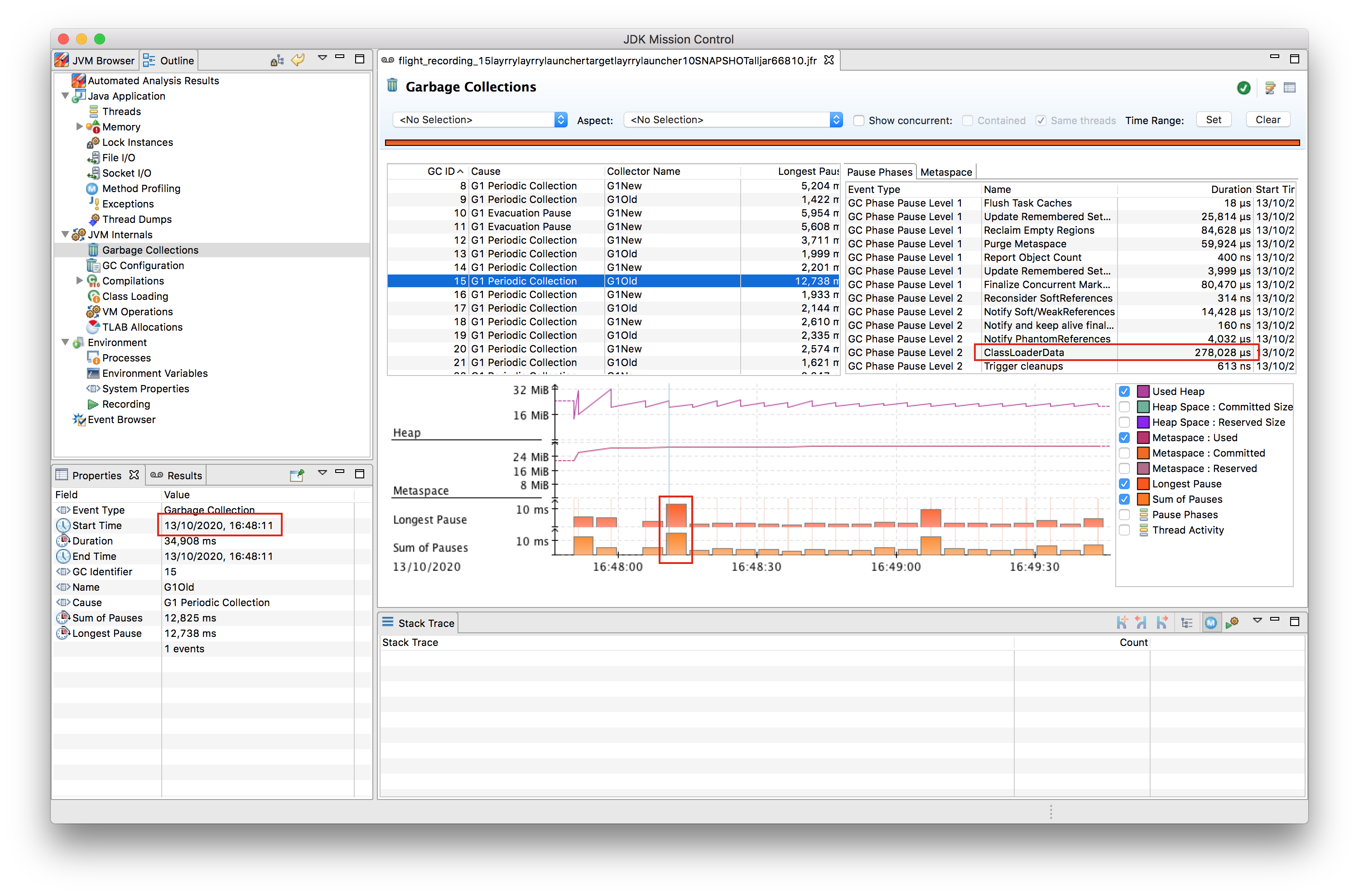Image resolution: width=1359 pixels, height=896 pixels.
Task: Open first No Selection dropdown
Action: click(479, 120)
